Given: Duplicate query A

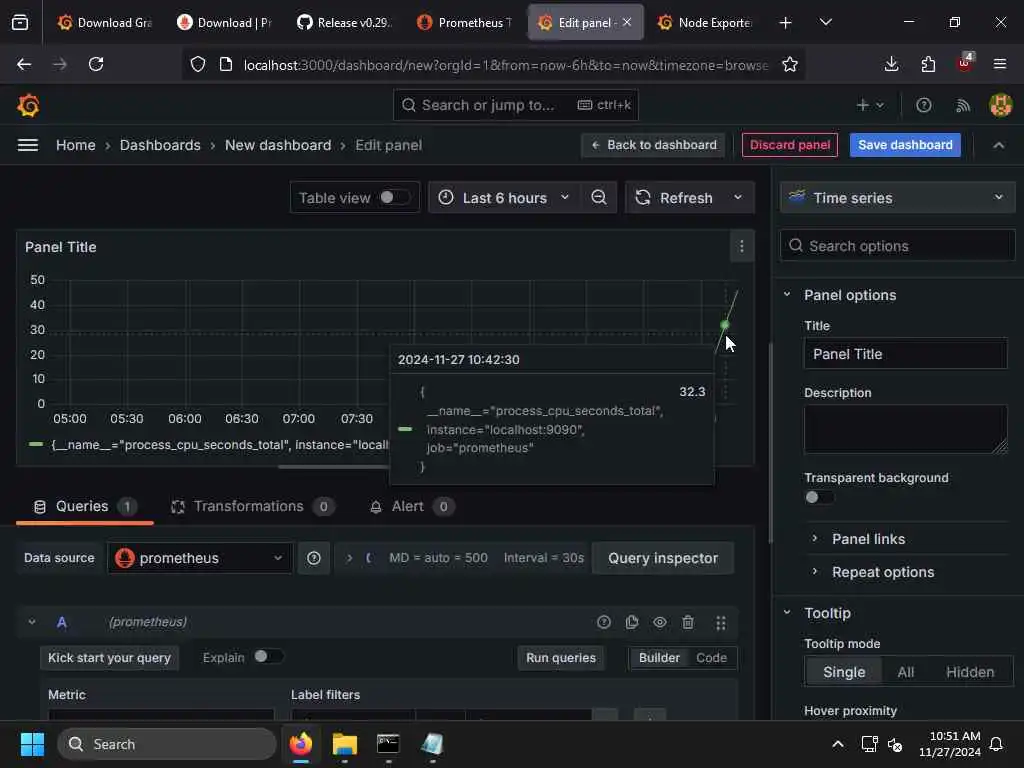Looking at the screenshot, I should [632, 622].
